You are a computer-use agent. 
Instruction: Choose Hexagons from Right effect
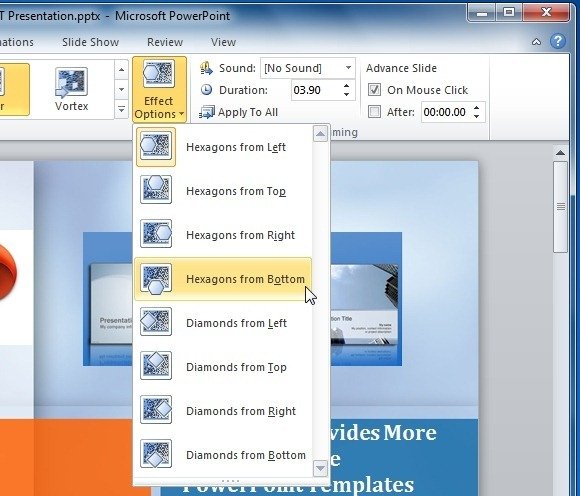tap(223, 235)
